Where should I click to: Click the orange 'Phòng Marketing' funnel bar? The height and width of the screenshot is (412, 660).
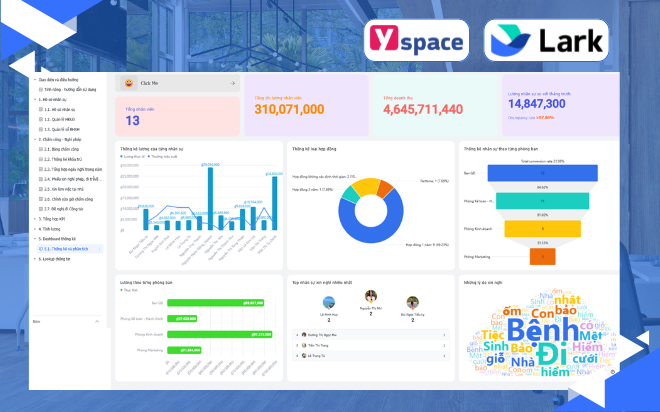[543, 257]
